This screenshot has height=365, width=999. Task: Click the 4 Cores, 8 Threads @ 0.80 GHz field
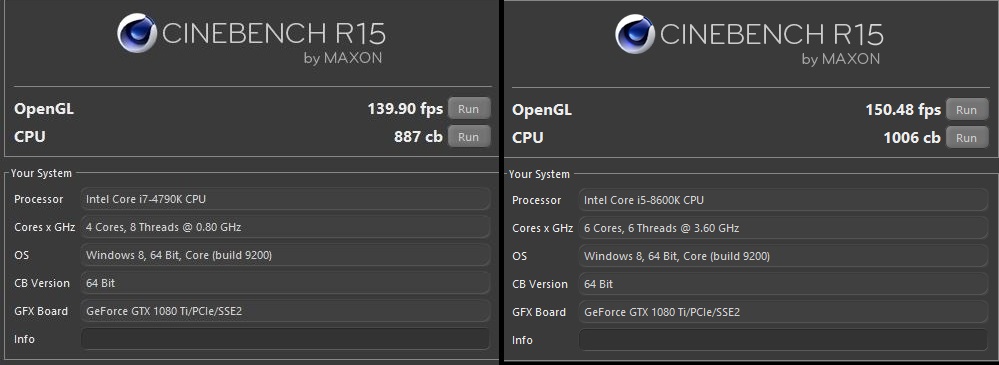(285, 227)
